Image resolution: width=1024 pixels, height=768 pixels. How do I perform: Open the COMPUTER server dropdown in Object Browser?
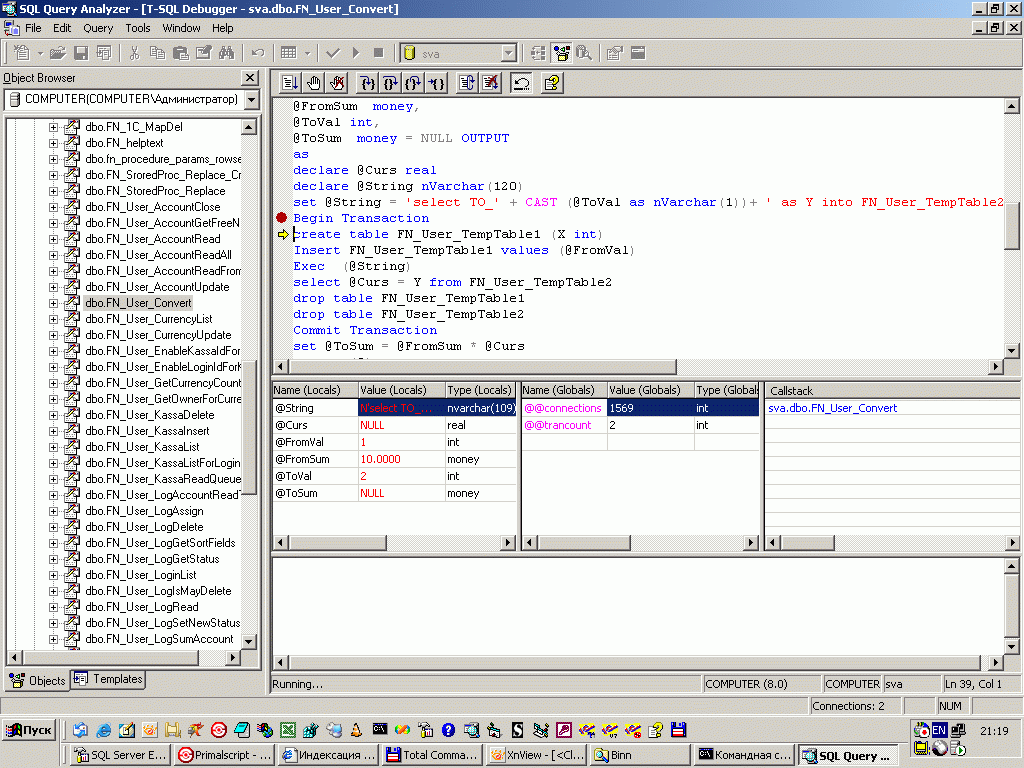[x=251, y=100]
